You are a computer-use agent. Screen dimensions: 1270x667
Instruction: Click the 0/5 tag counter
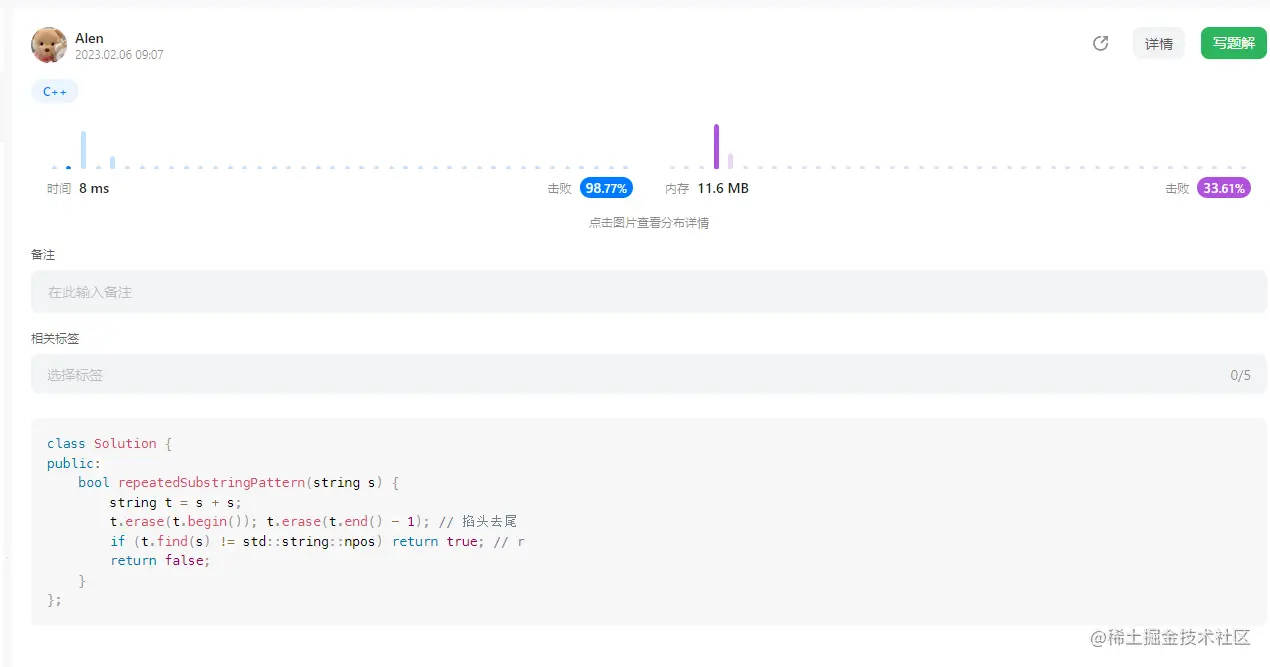click(1240, 375)
